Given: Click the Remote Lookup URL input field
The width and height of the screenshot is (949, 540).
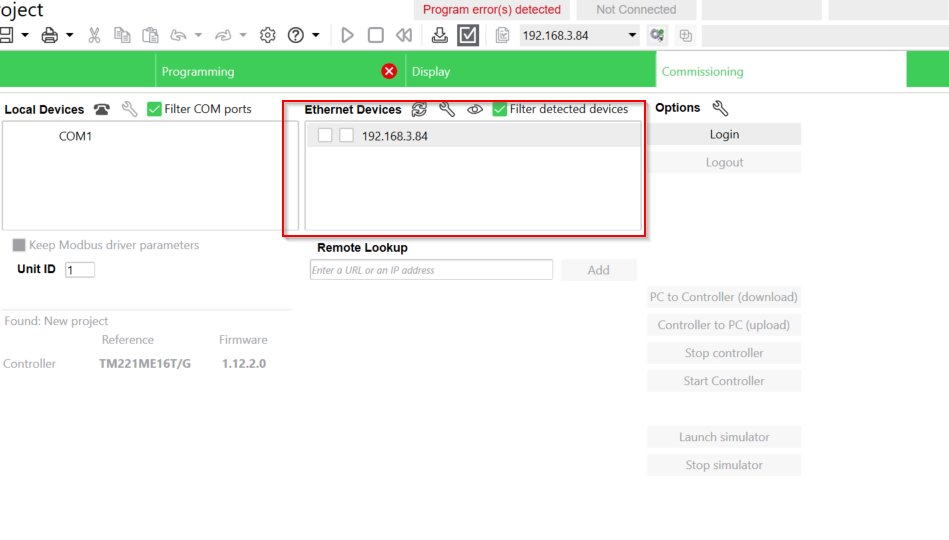Looking at the screenshot, I should (431, 270).
